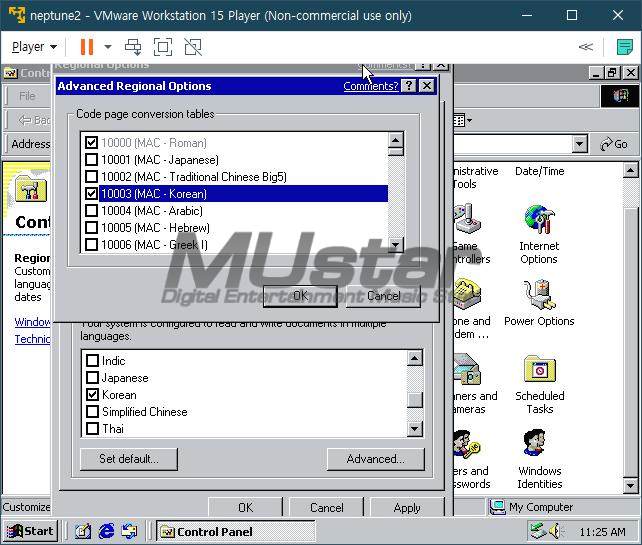The width and height of the screenshot is (642, 545).
Task: Uncheck the 10003 (MAC - Korean) box
Action: click(91, 194)
